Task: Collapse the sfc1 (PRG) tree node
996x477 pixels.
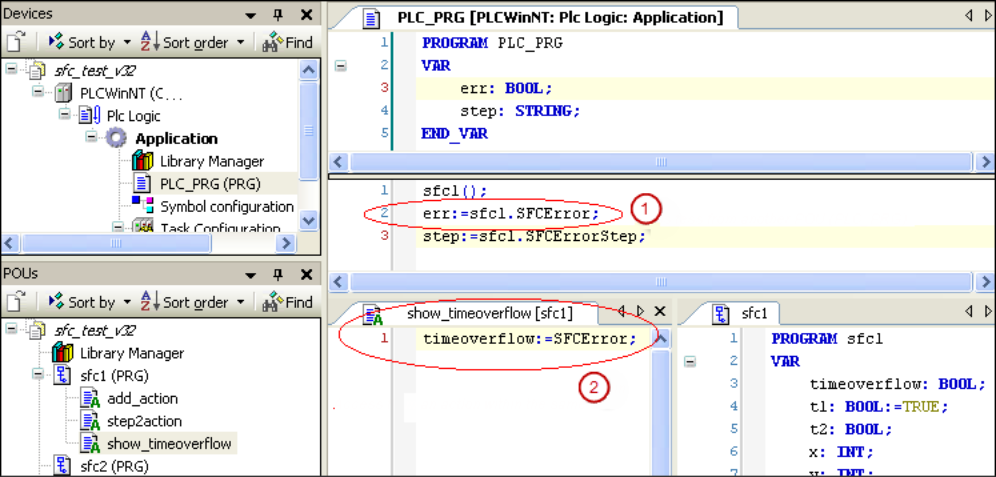Action: pos(38,375)
